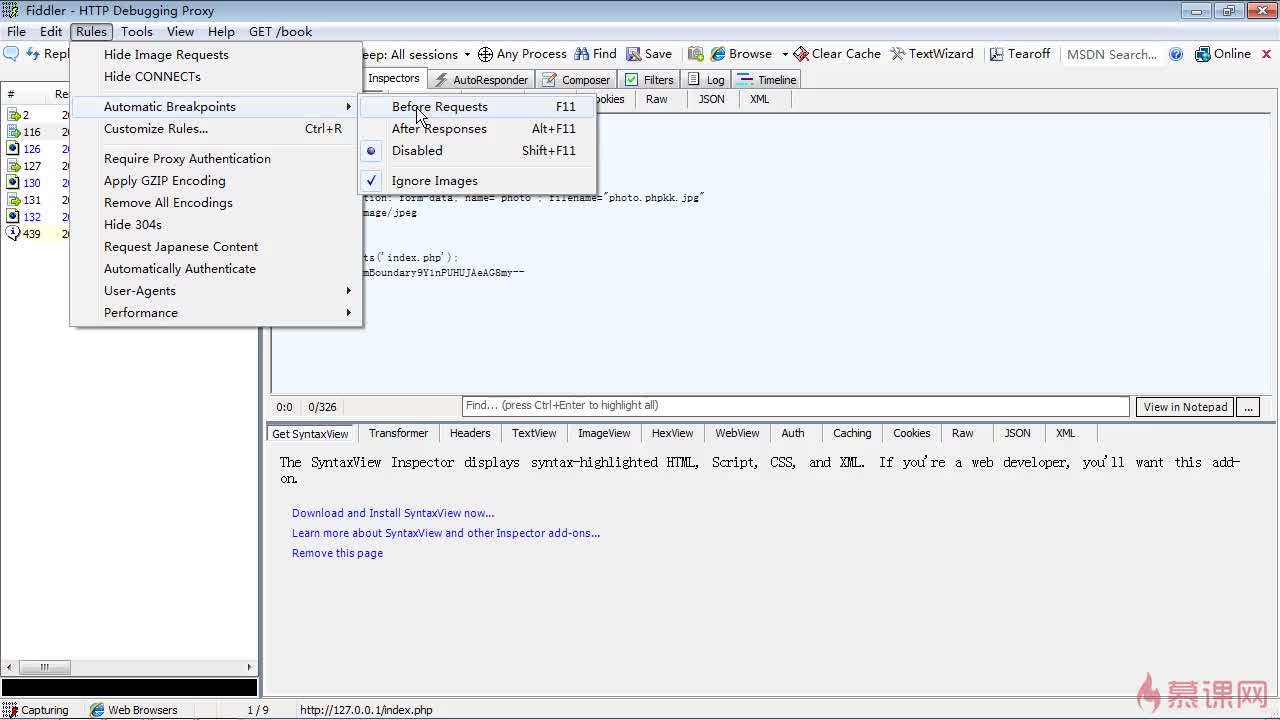
Task: Open the Rules menu
Action: point(91,31)
